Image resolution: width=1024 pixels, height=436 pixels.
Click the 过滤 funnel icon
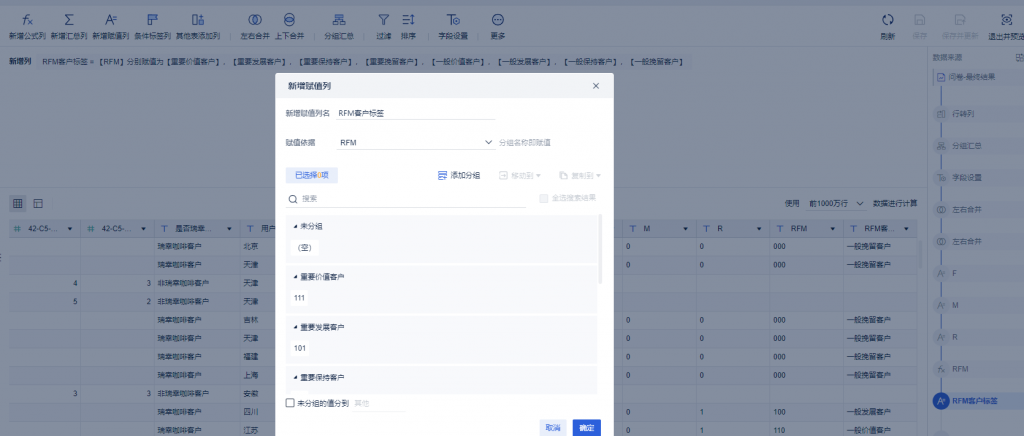point(384,20)
